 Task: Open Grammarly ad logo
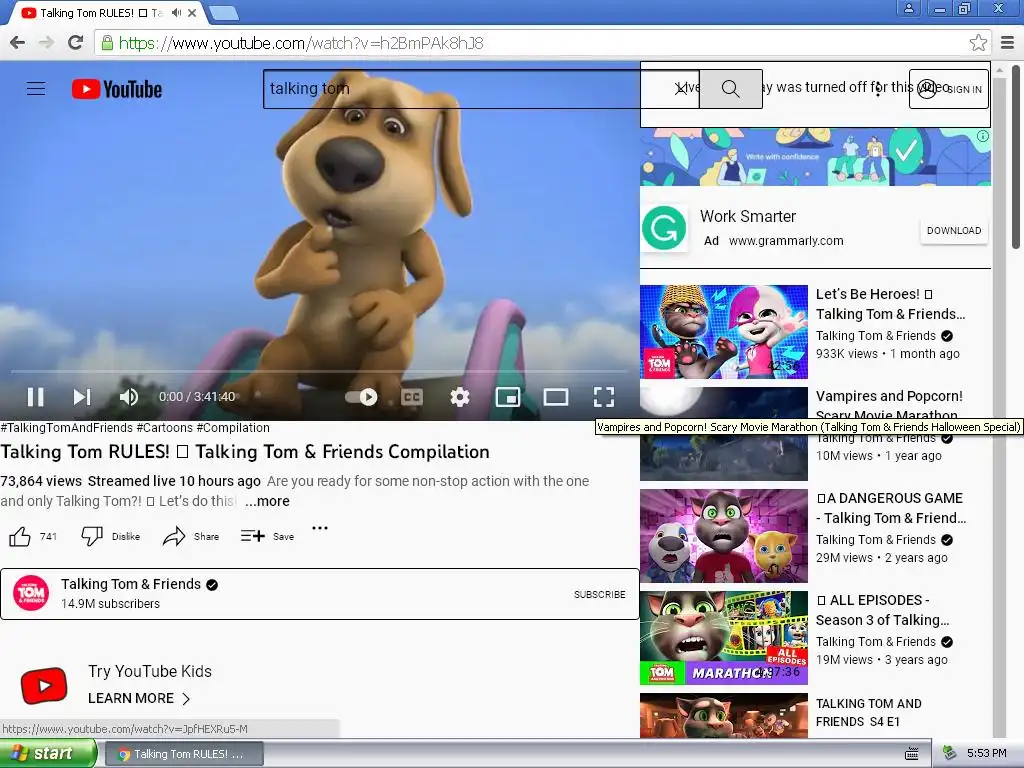click(x=664, y=229)
